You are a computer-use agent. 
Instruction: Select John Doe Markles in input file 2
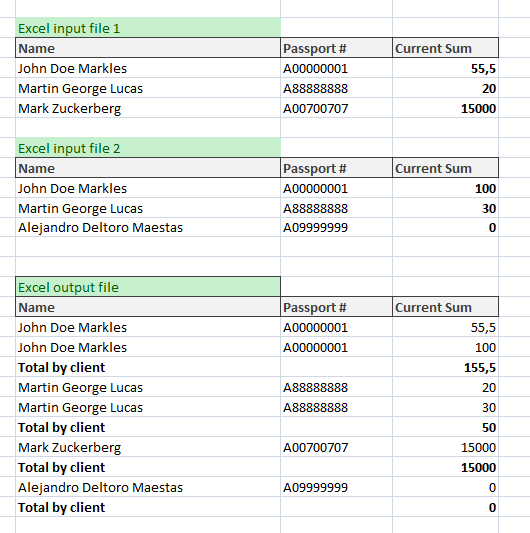click(148, 188)
